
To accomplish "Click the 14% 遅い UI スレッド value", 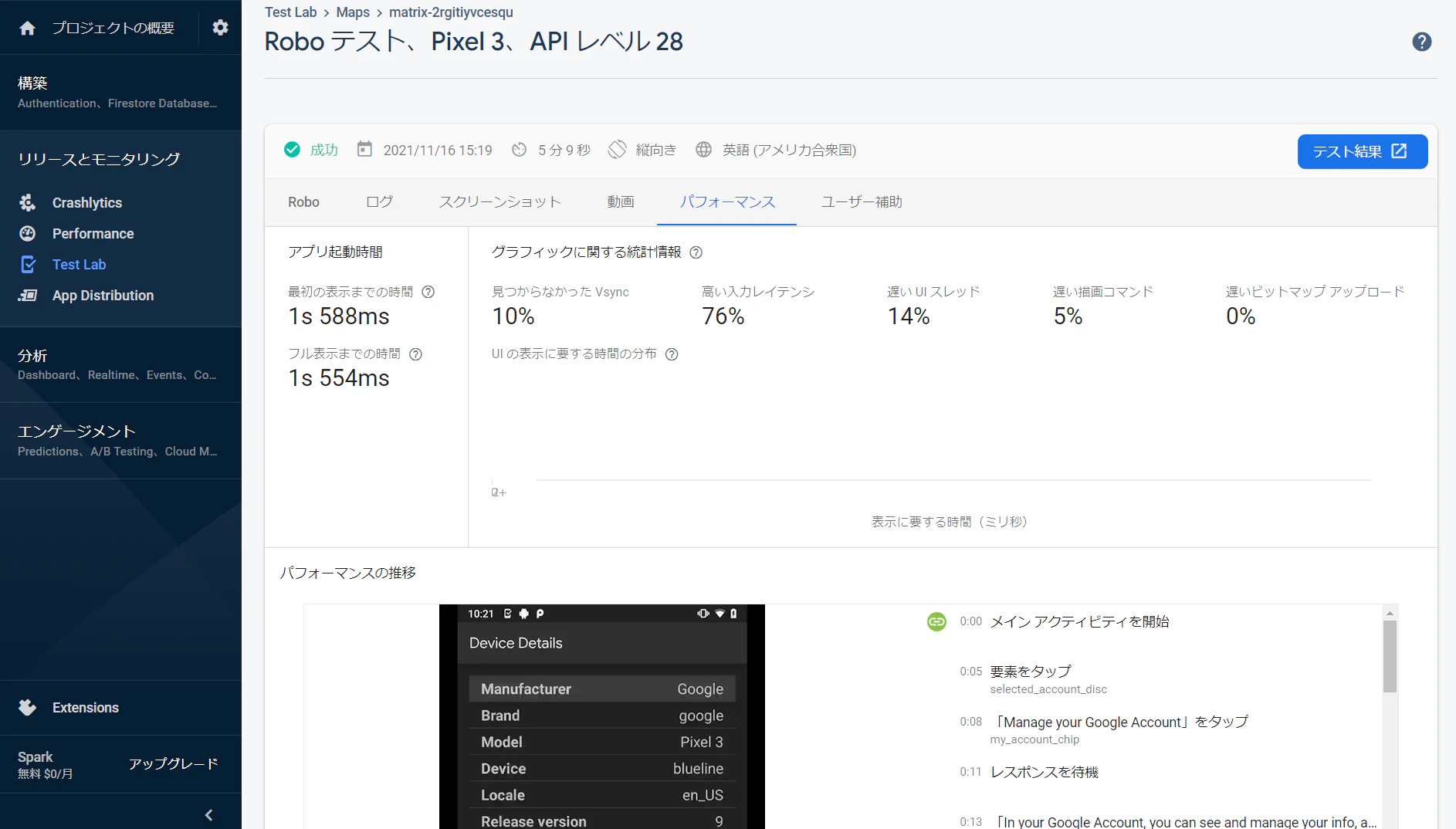I will tap(909, 316).
